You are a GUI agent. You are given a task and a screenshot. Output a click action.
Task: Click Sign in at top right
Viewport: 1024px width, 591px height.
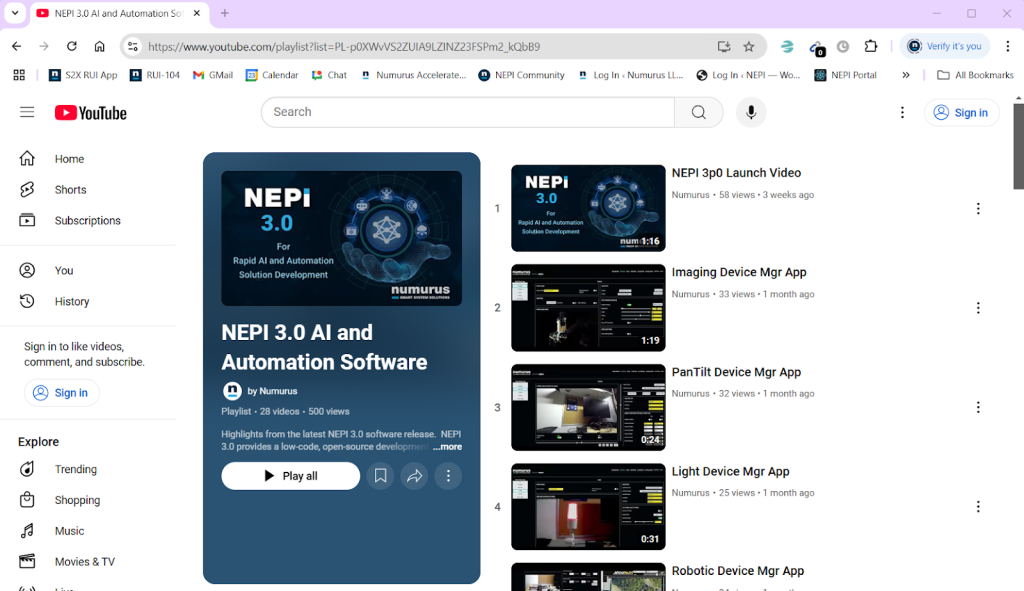(x=961, y=112)
